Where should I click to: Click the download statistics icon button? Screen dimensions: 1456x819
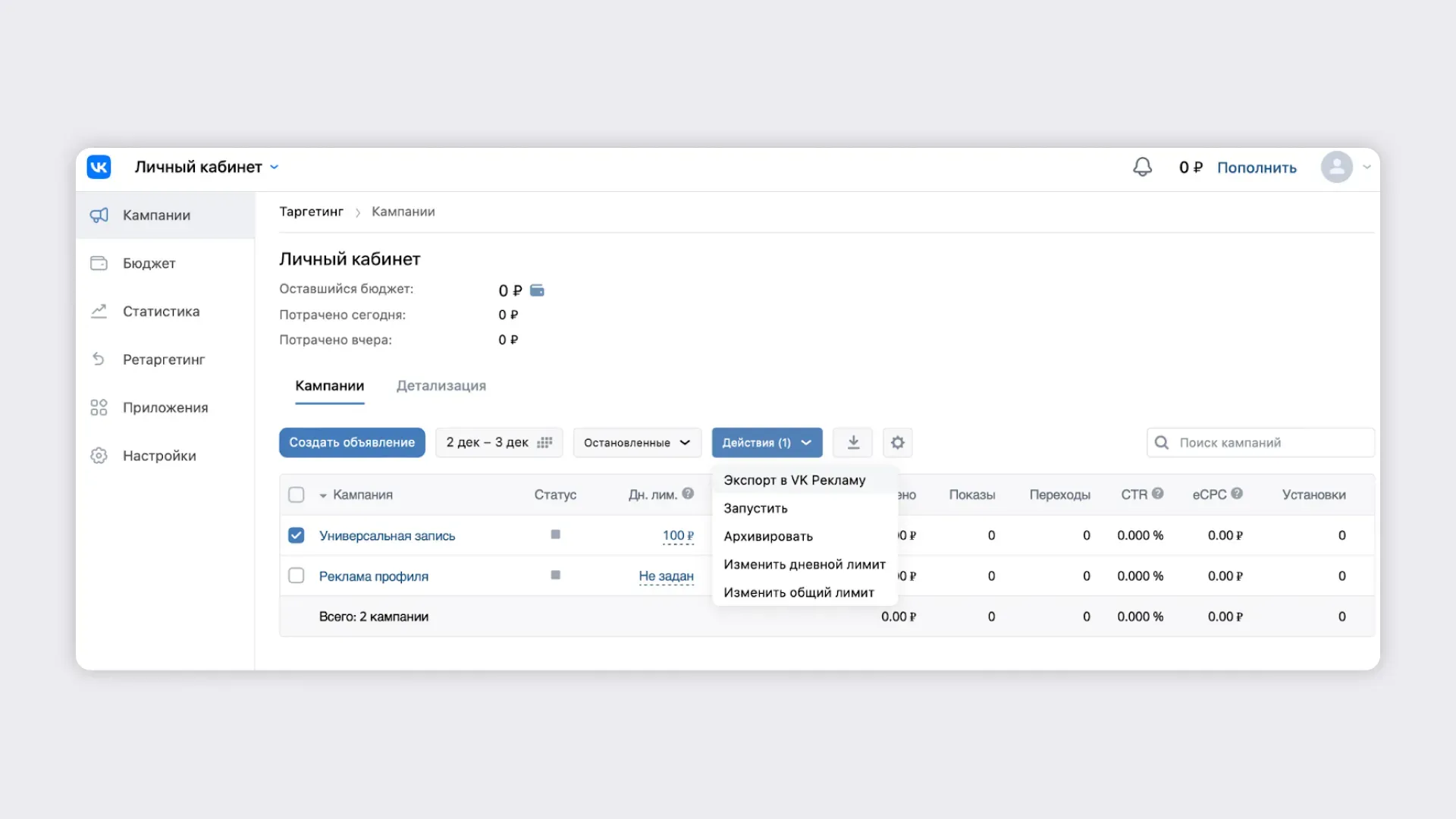(x=853, y=442)
